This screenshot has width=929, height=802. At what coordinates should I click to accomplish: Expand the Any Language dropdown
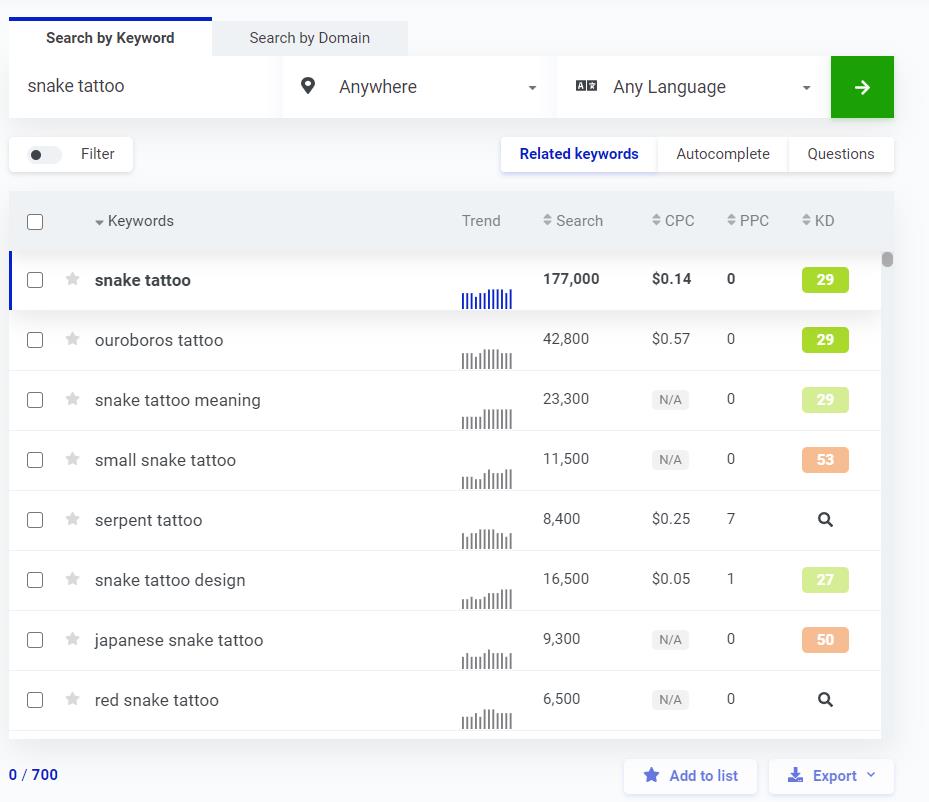pos(693,87)
